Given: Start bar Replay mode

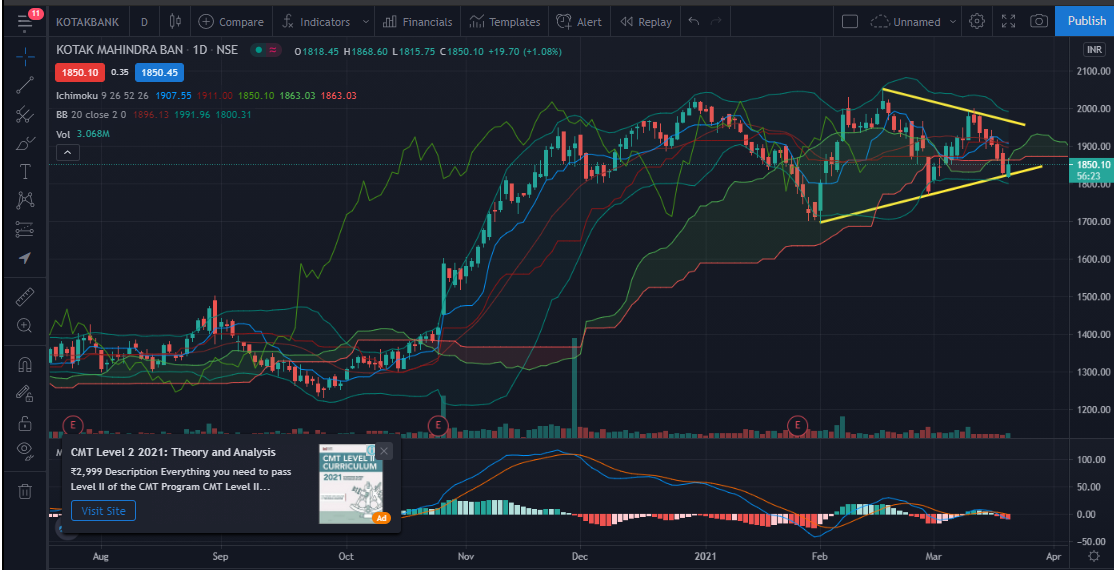Looking at the screenshot, I should click(646, 21).
